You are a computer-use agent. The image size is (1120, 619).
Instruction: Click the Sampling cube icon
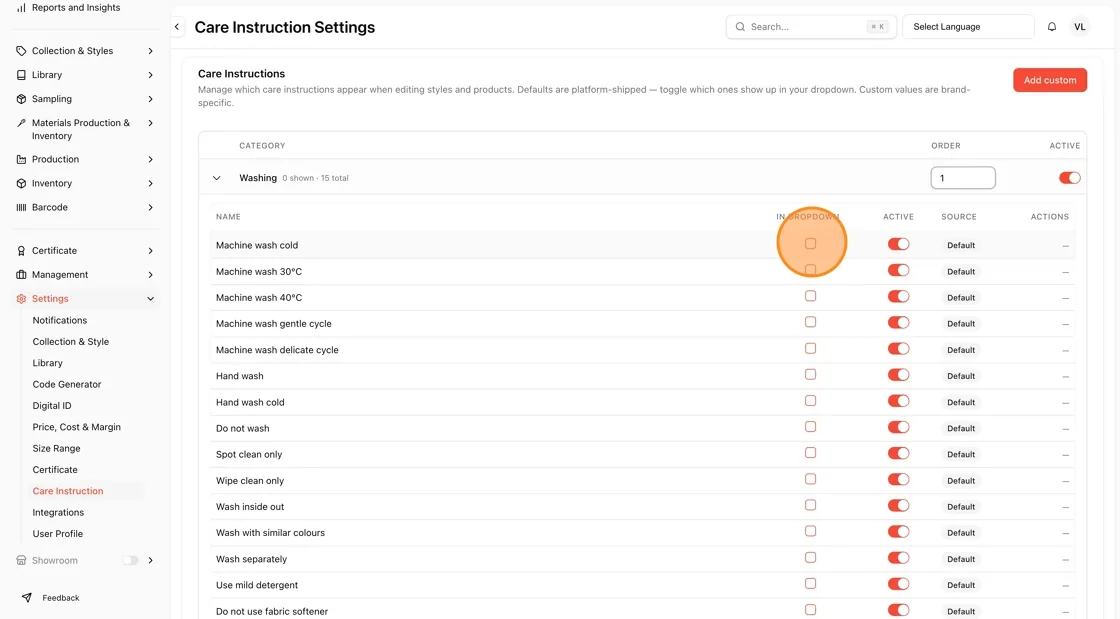pos(21,99)
